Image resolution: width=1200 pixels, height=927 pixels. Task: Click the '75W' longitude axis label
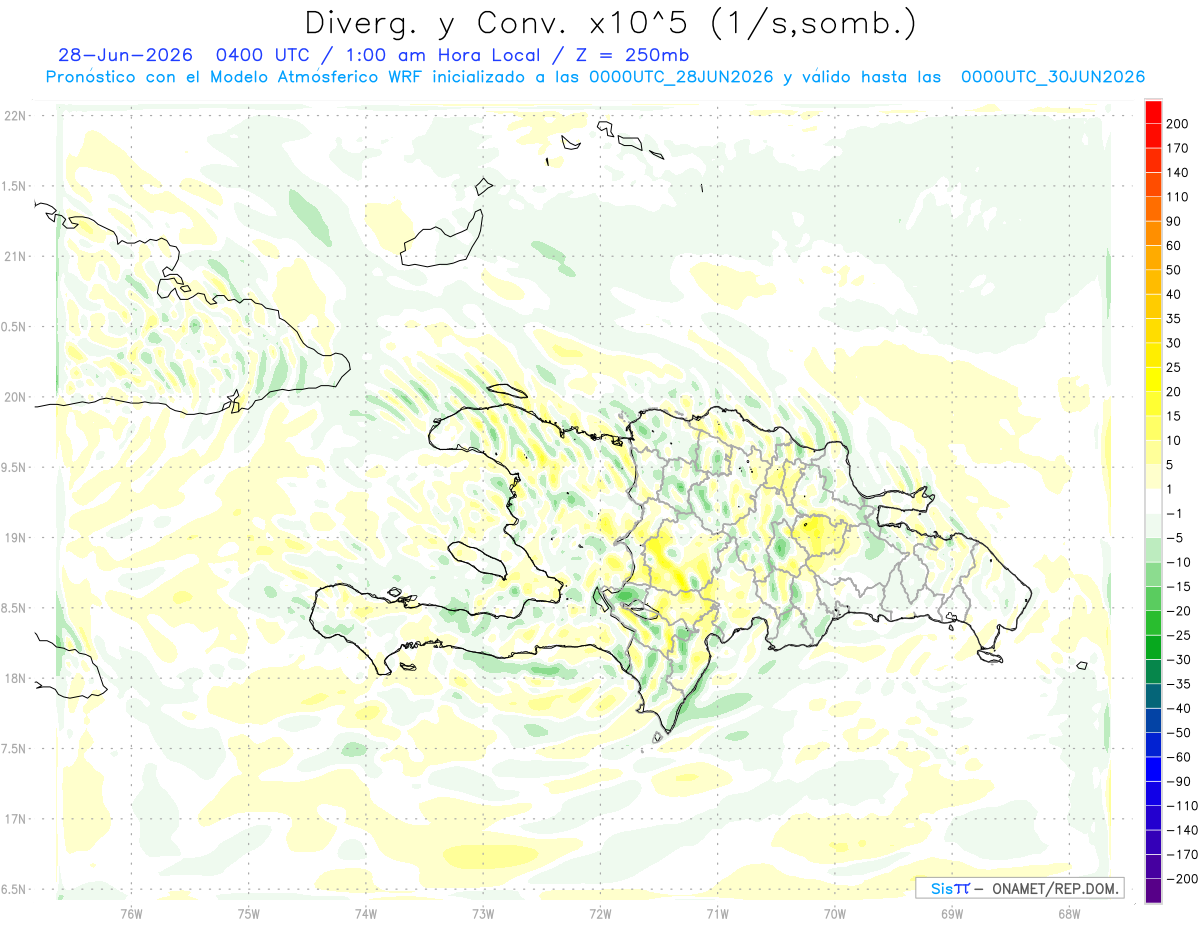pos(249,912)
